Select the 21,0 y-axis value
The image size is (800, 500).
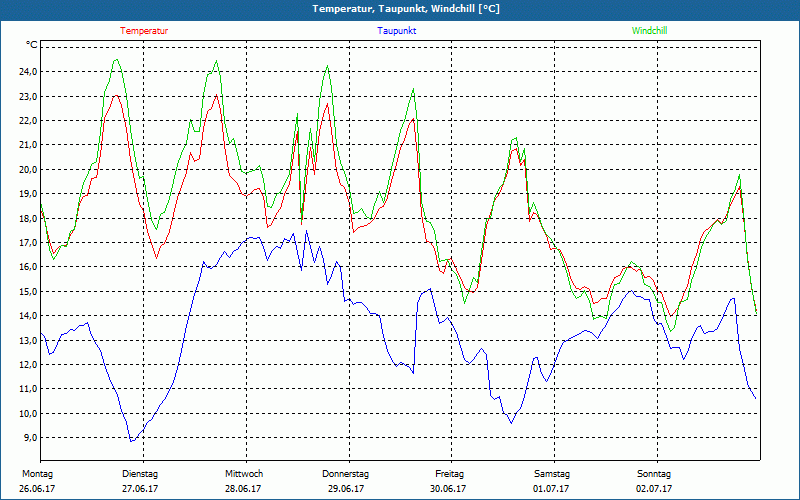point(28,145)
